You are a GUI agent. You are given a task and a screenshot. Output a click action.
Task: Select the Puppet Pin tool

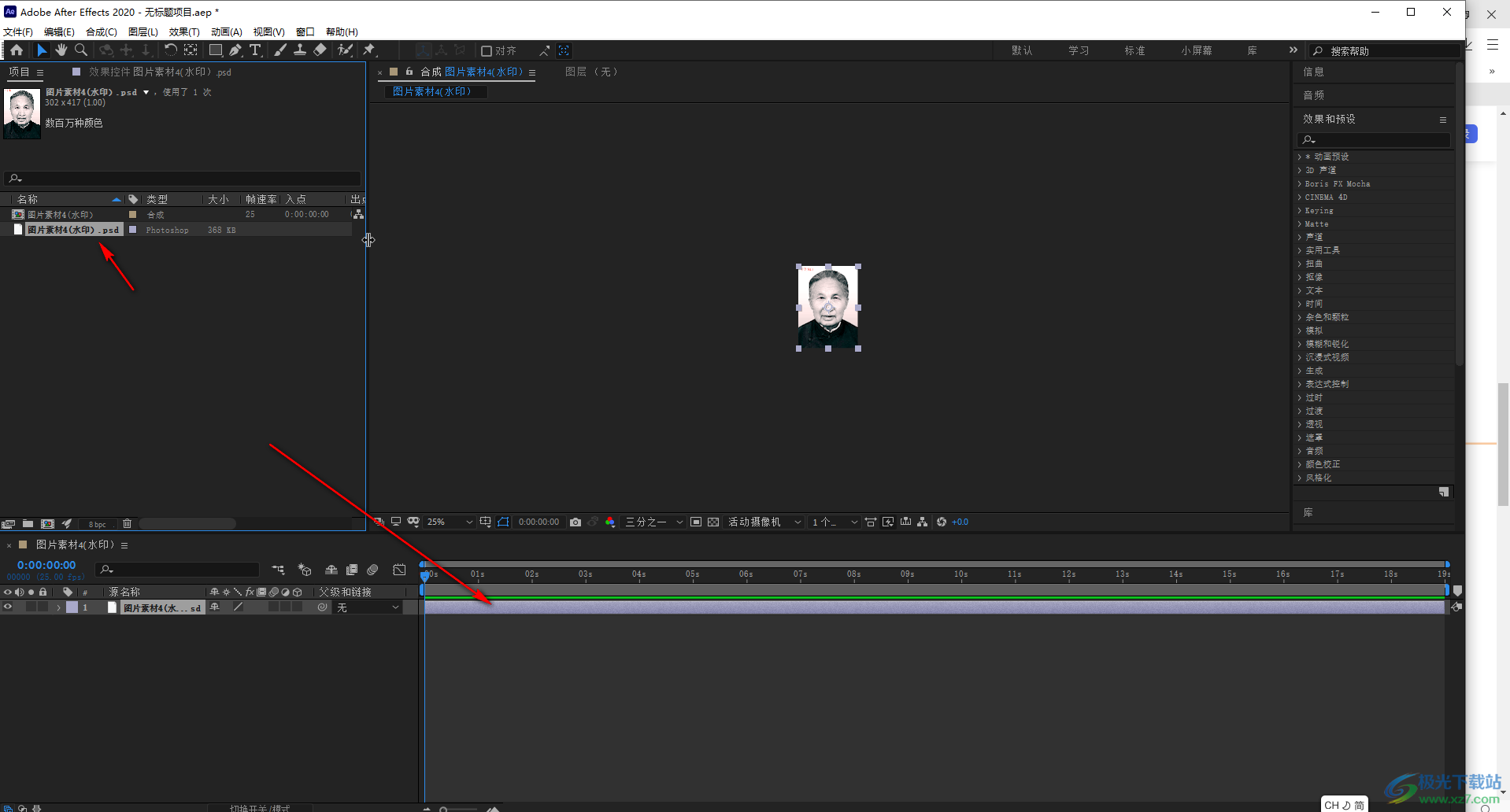368,50
